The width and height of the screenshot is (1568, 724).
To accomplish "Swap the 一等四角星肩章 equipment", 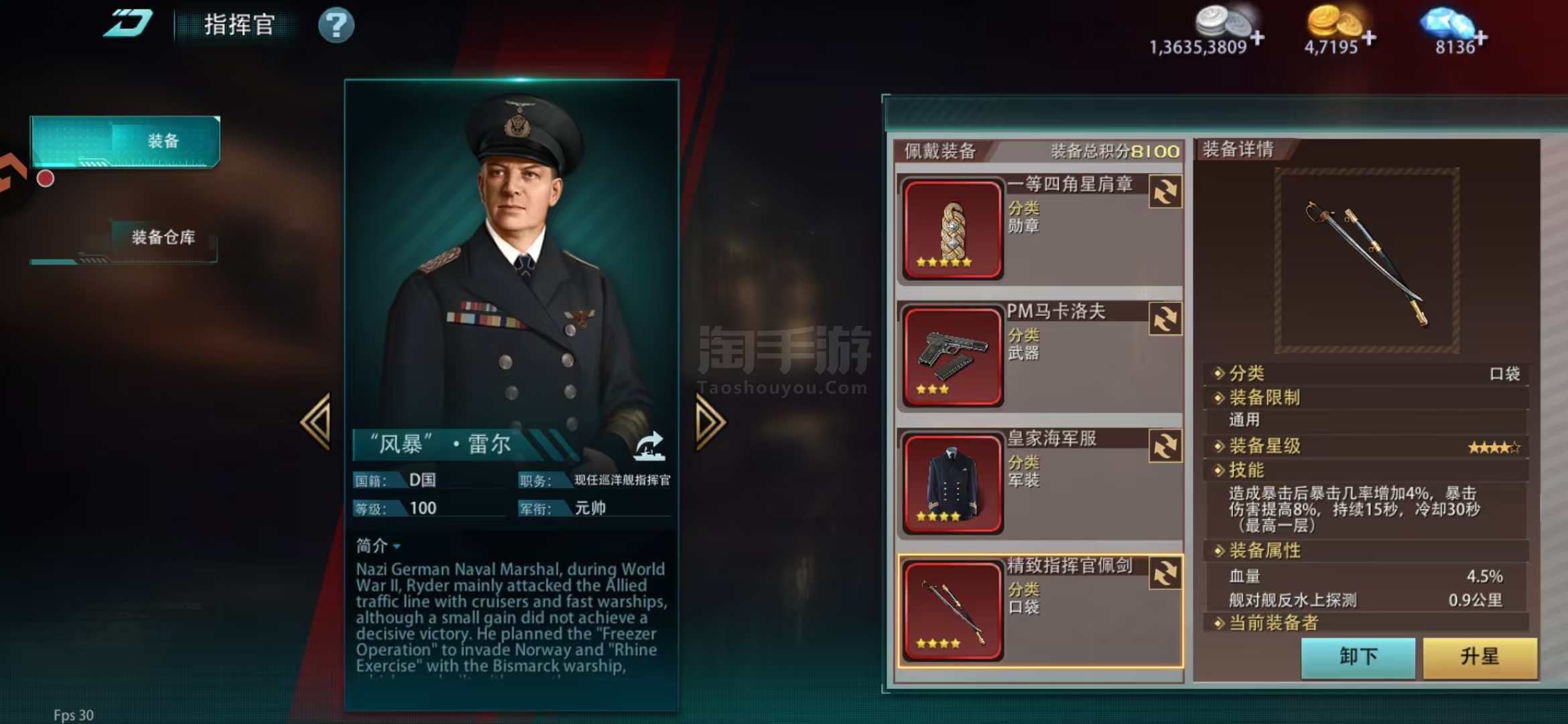I will click(1165, 192).
